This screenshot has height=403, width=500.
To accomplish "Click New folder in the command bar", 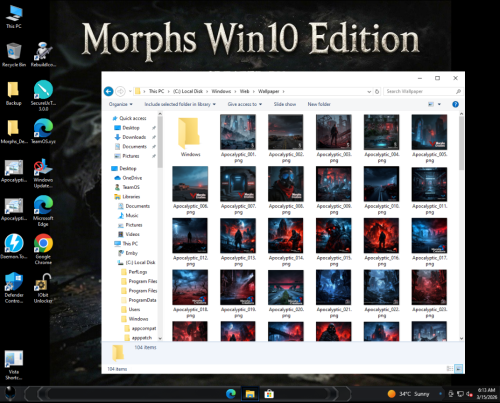I will coord(319,104).
